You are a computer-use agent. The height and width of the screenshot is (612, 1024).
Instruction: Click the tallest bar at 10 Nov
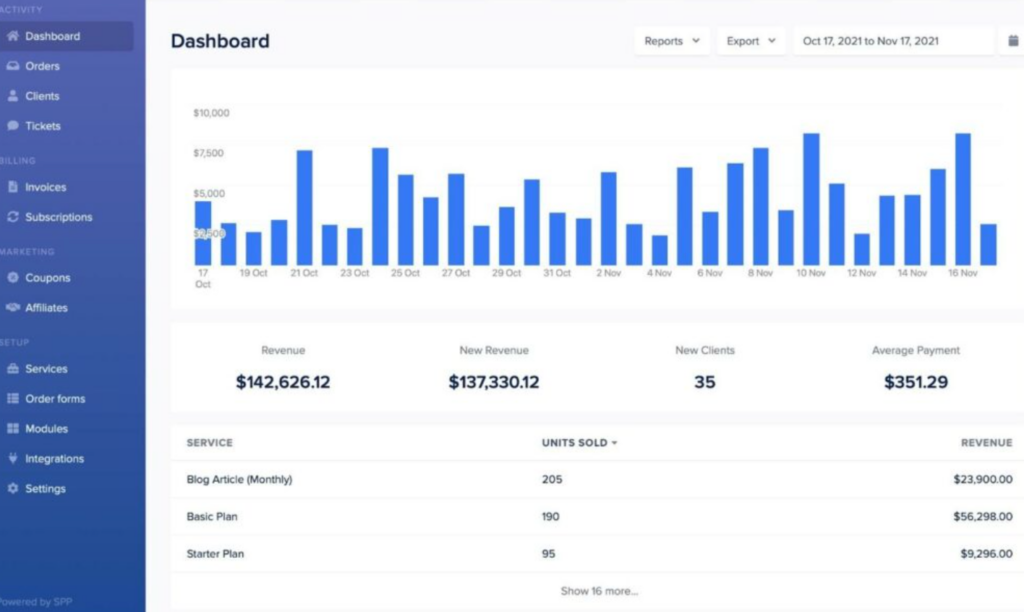[811, 199]
